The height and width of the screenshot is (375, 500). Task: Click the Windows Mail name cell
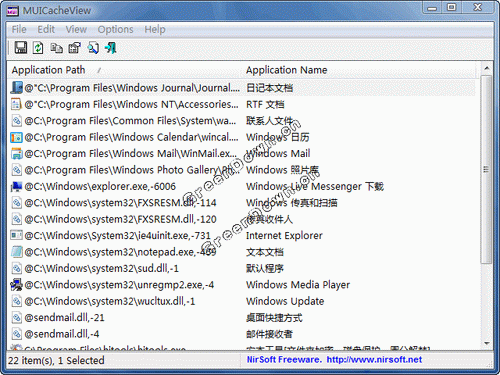[278, 153]
